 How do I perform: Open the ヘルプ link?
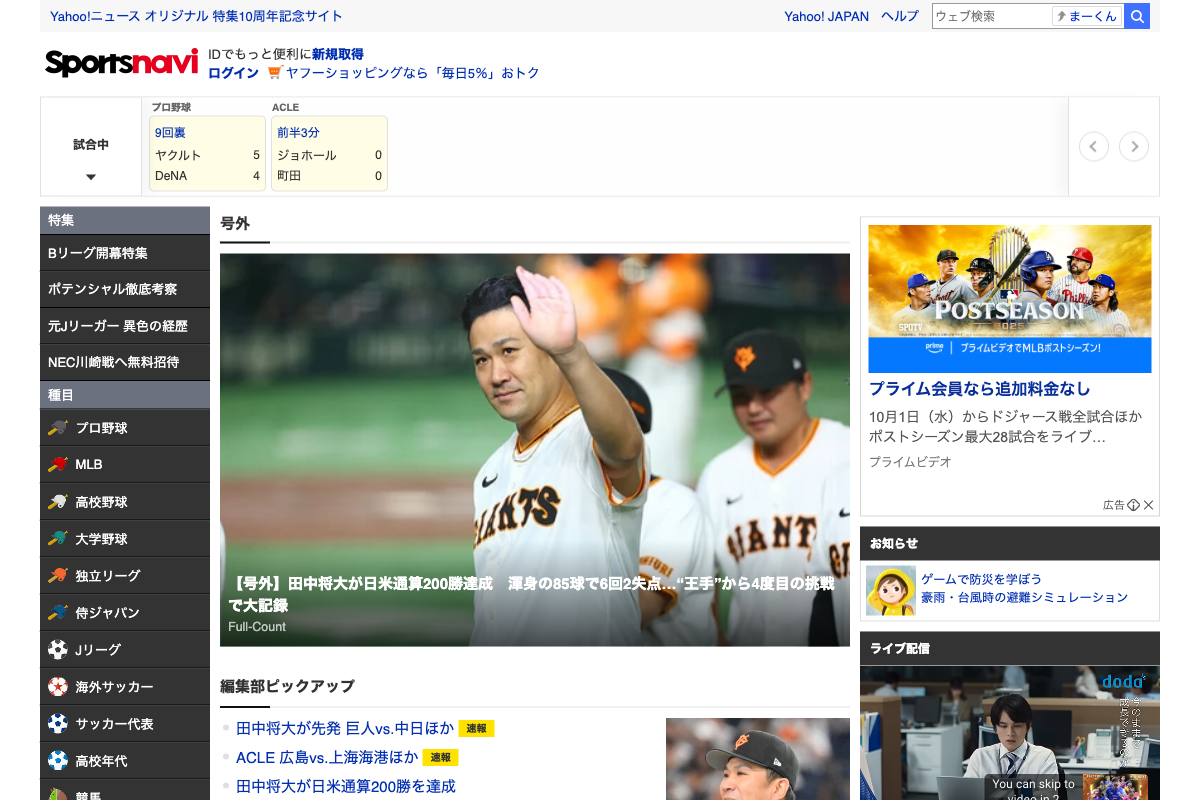tap(899, 16)
